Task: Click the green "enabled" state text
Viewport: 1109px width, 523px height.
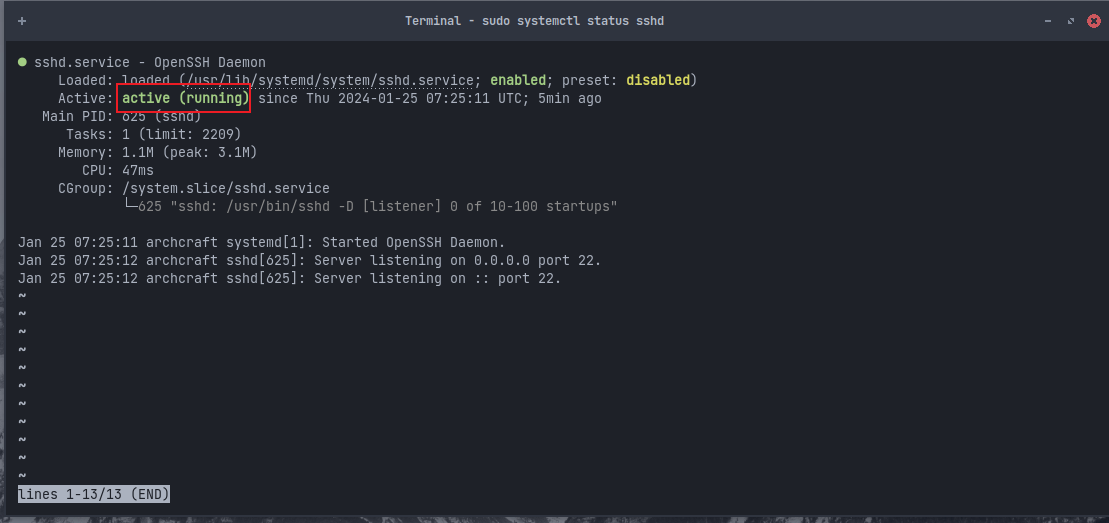Action: [518, 81]
